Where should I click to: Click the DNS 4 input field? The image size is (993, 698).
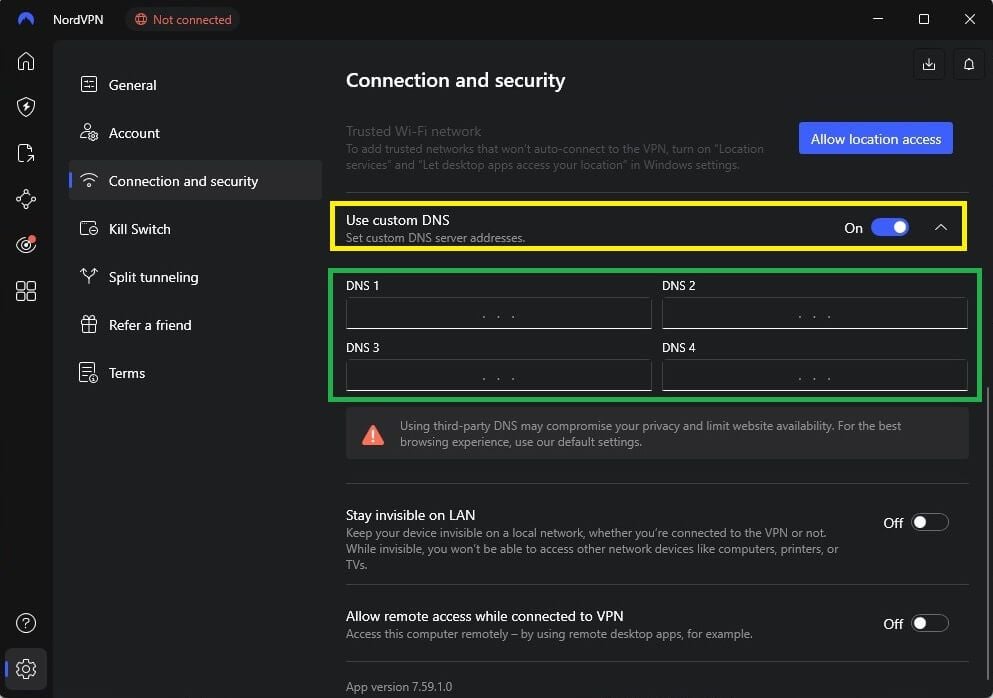[x=814, y=375]
